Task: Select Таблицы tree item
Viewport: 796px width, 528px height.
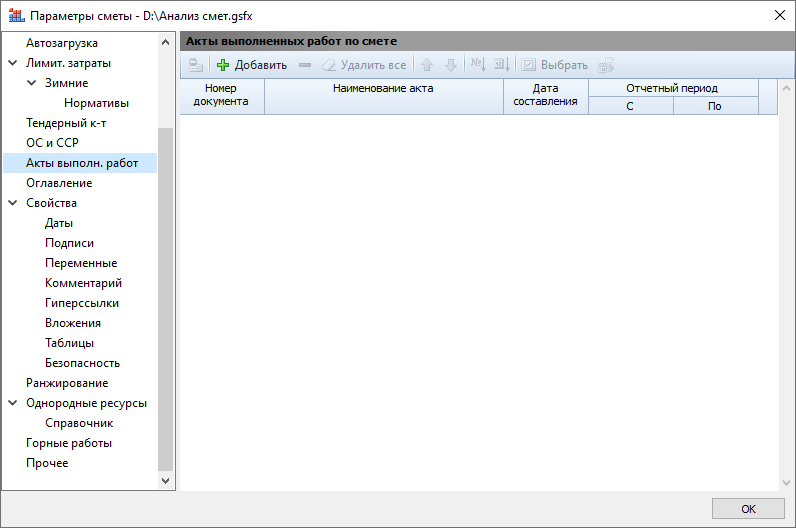Action: tap(70, 343)
